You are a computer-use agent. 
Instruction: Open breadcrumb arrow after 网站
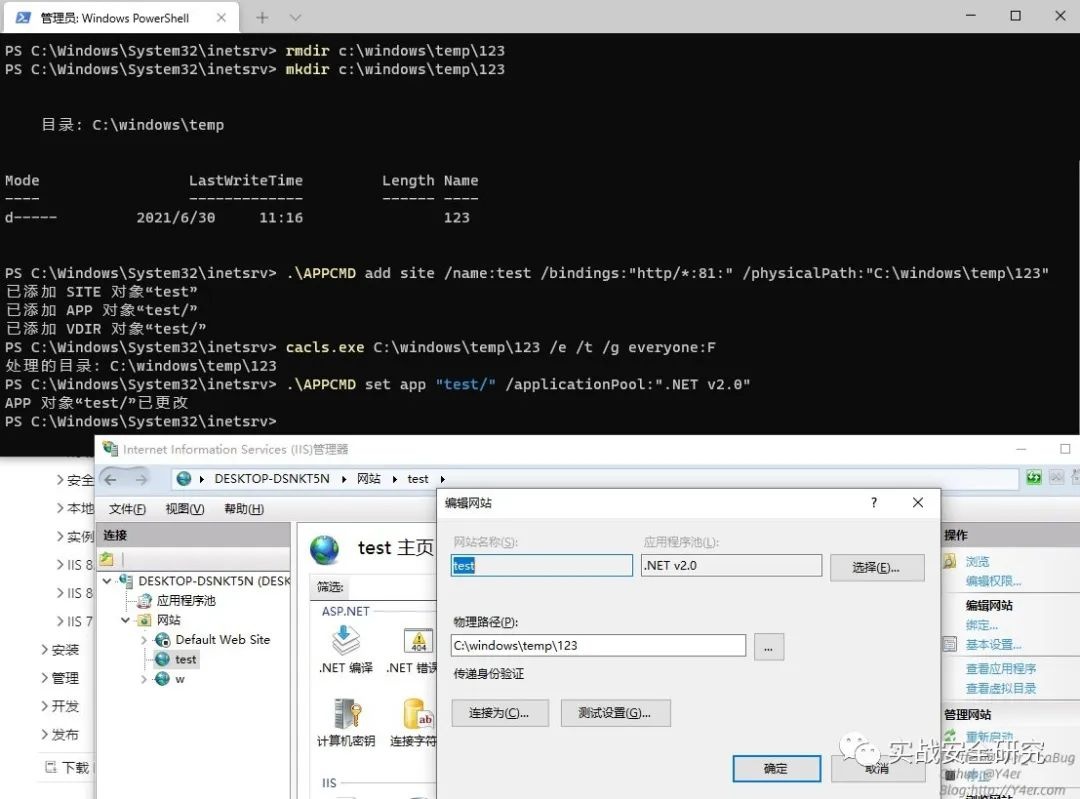click(395, 479)
